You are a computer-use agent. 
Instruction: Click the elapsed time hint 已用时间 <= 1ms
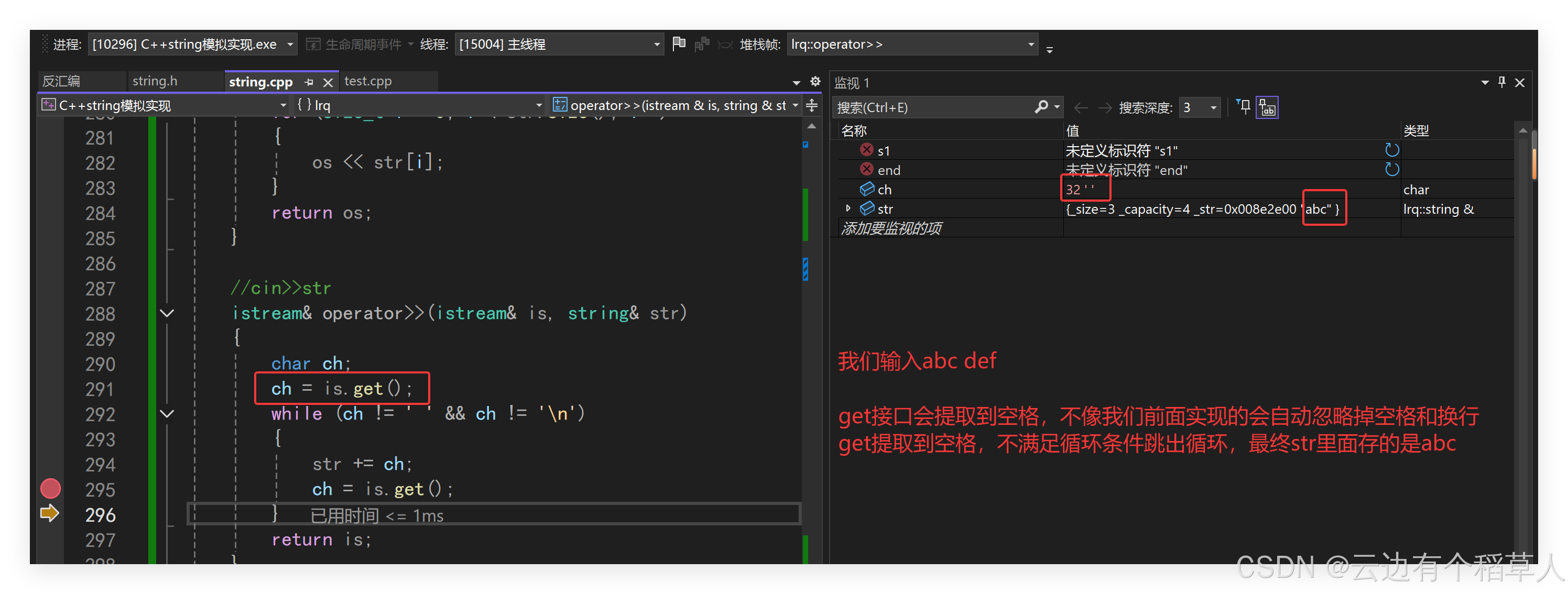pos(377,516)
